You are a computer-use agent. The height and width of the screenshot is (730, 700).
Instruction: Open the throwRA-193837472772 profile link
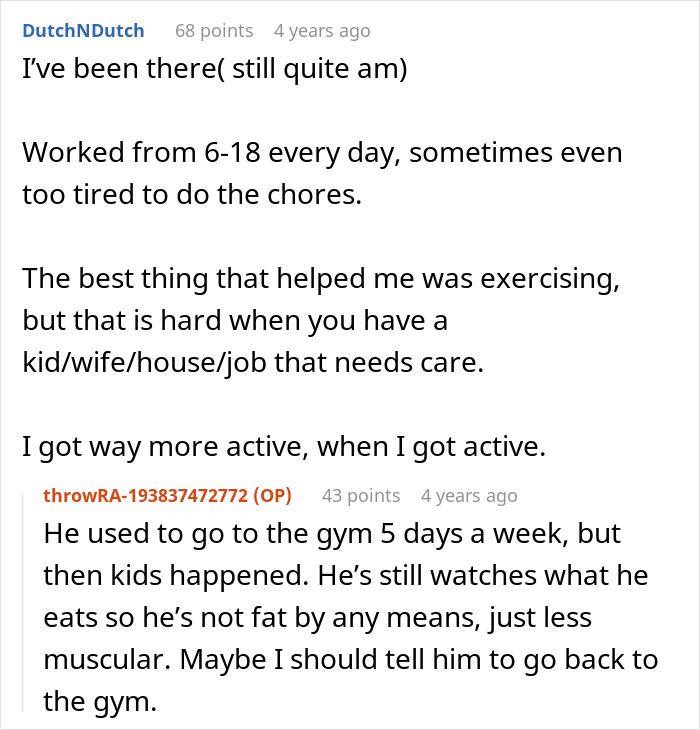tap(146, 496)
